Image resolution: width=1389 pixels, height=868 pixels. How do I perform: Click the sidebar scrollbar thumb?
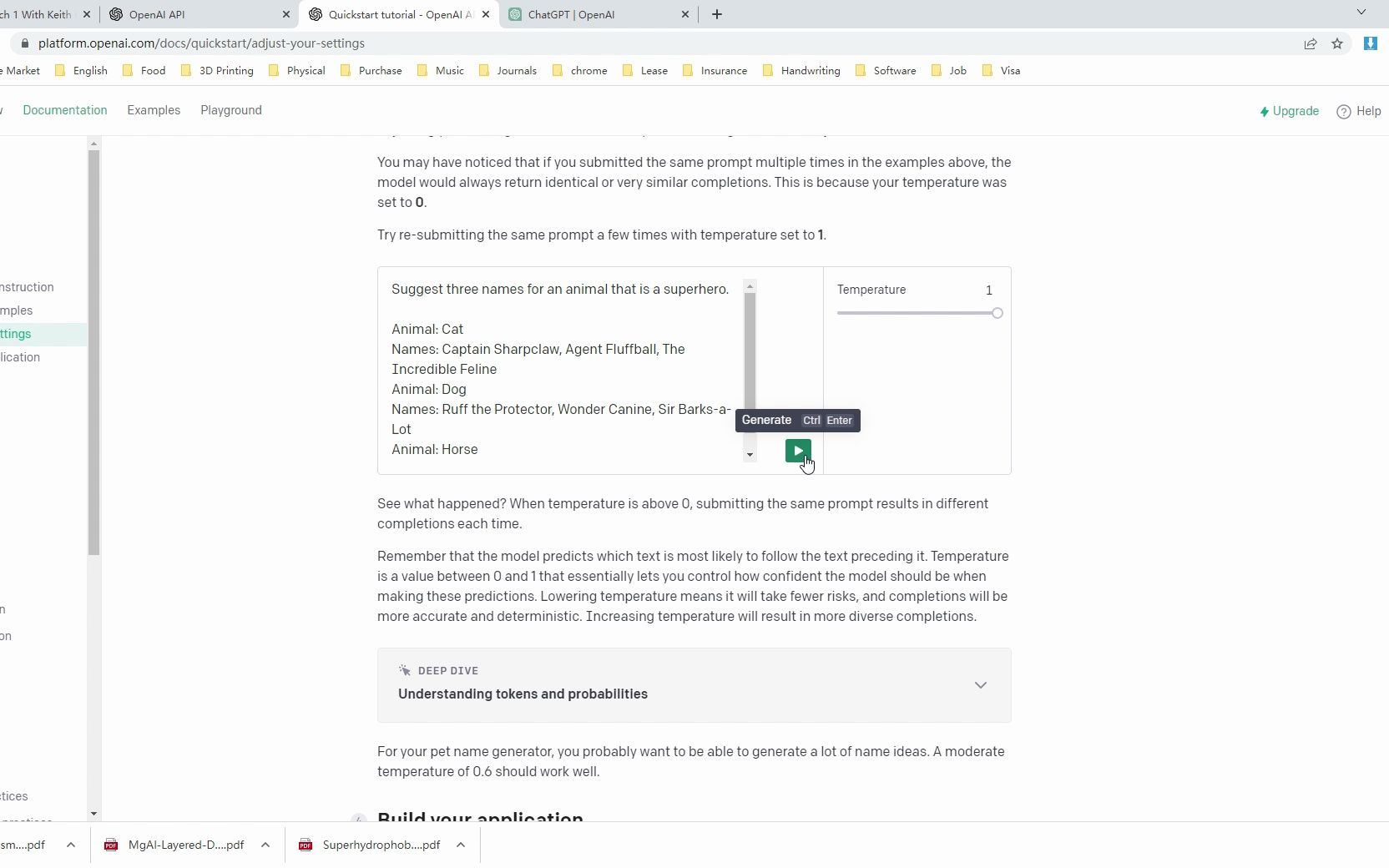point(93,352)
